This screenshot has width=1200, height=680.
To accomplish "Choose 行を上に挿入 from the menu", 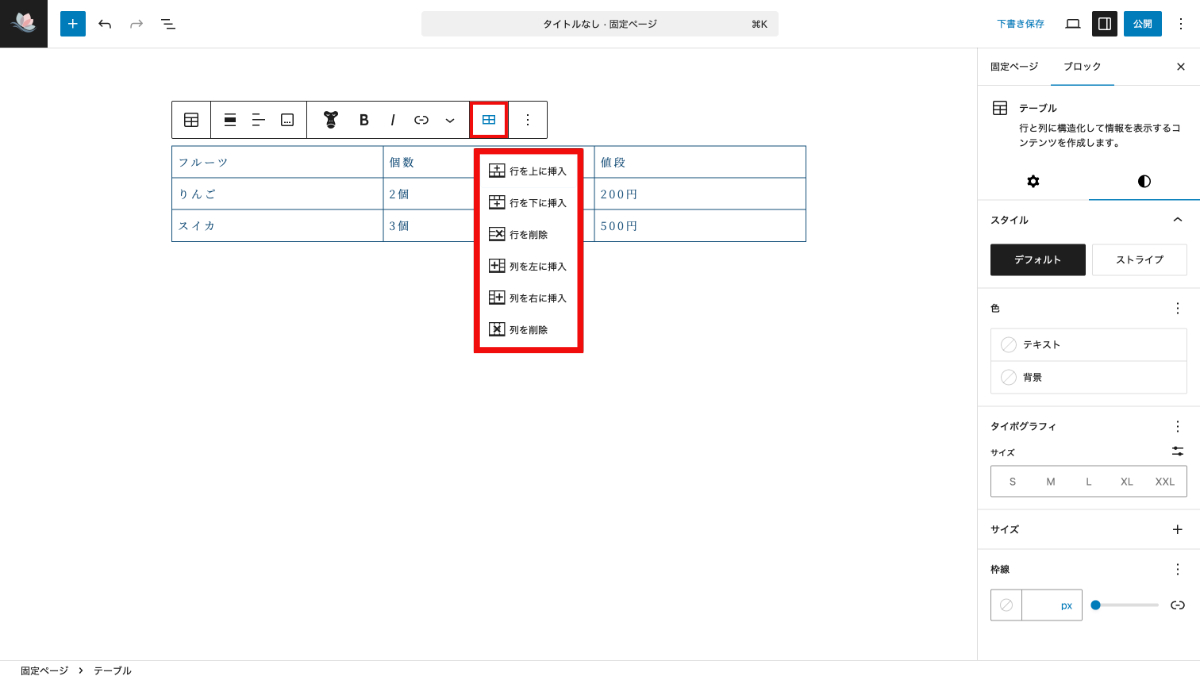I will (528, 171).
